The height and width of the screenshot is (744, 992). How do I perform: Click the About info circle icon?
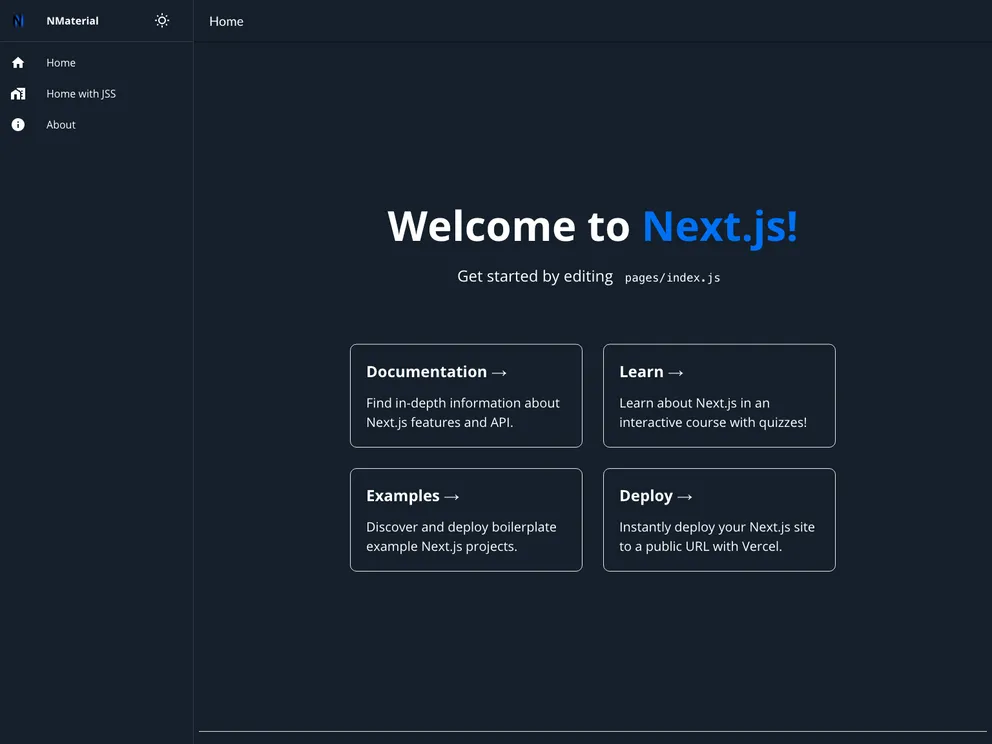point(18,125)
